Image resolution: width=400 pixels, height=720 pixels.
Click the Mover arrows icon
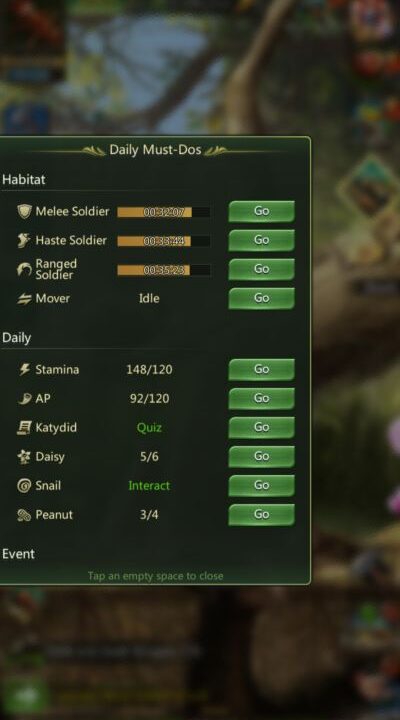tap(24, 299)
